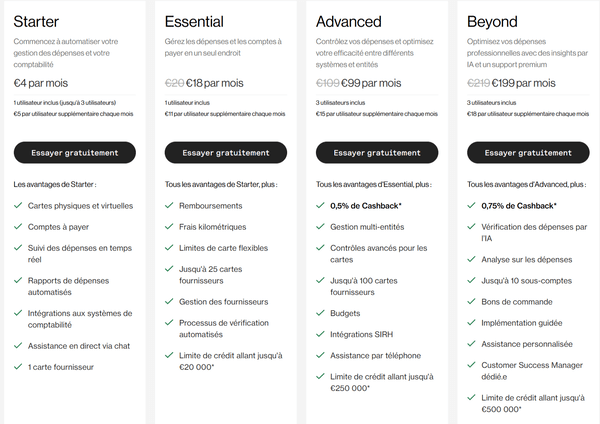Image resolution: width=600 pixels, height=424 pixels.
Task: Click Essayer gratuitement under Starter plan
Action: (75, 153)
